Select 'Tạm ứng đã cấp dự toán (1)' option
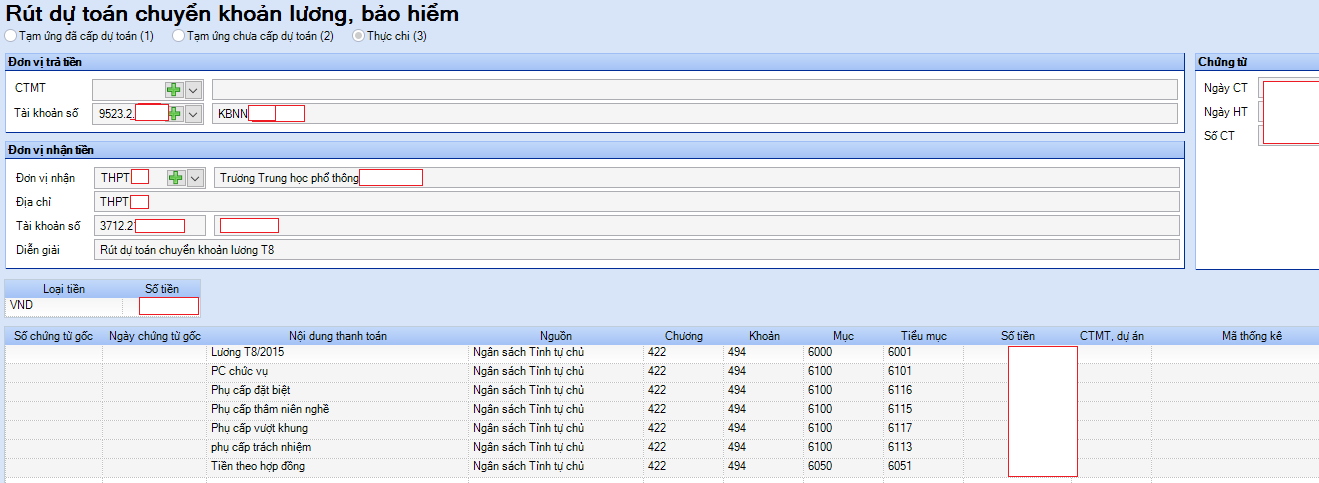 pos(11,36)
